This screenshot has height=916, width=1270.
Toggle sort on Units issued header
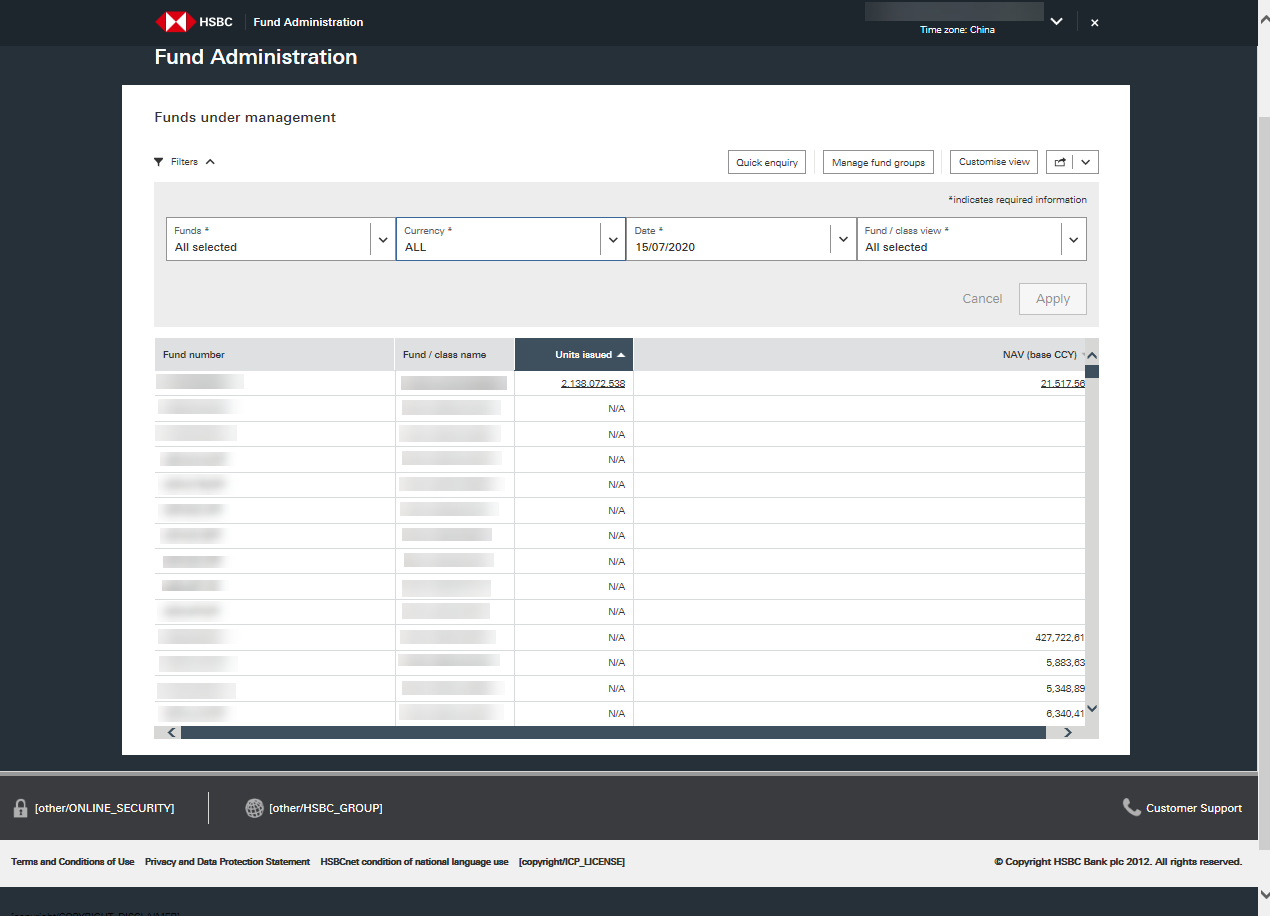574,355
